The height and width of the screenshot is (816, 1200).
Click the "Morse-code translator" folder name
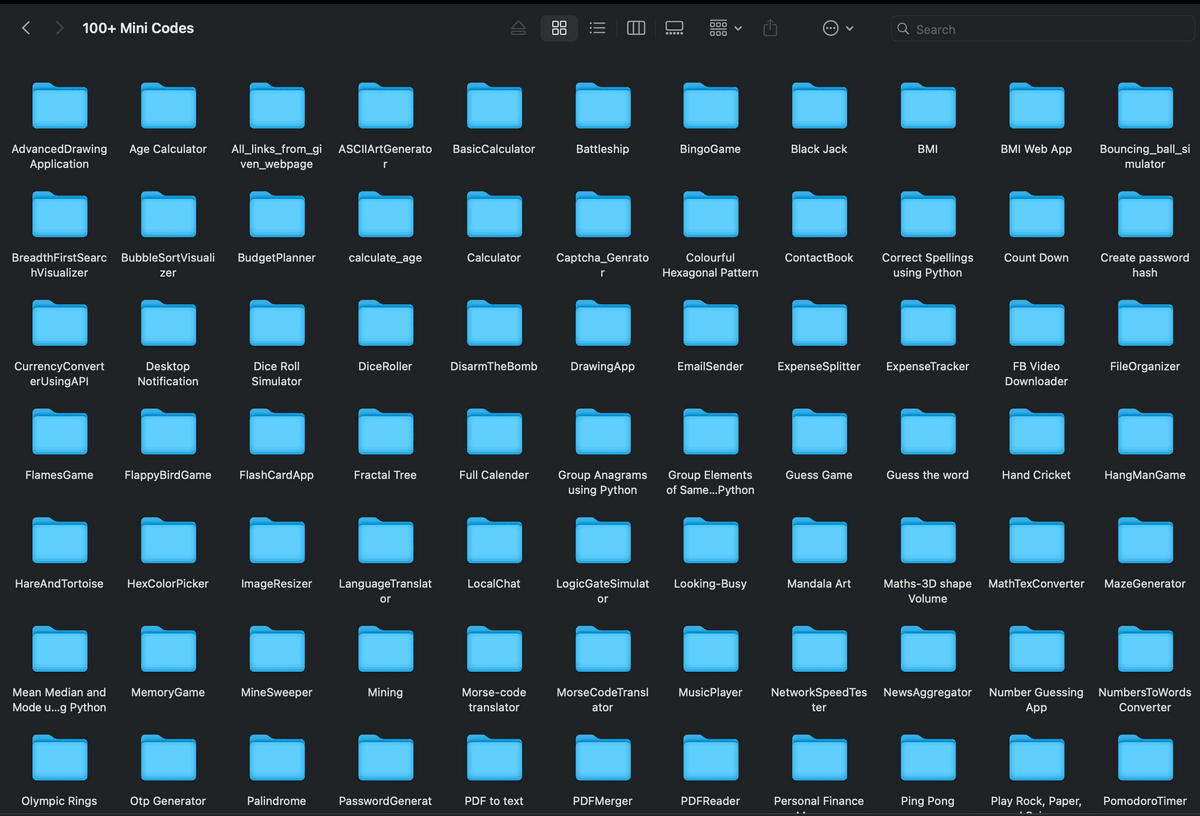(494, 699)
